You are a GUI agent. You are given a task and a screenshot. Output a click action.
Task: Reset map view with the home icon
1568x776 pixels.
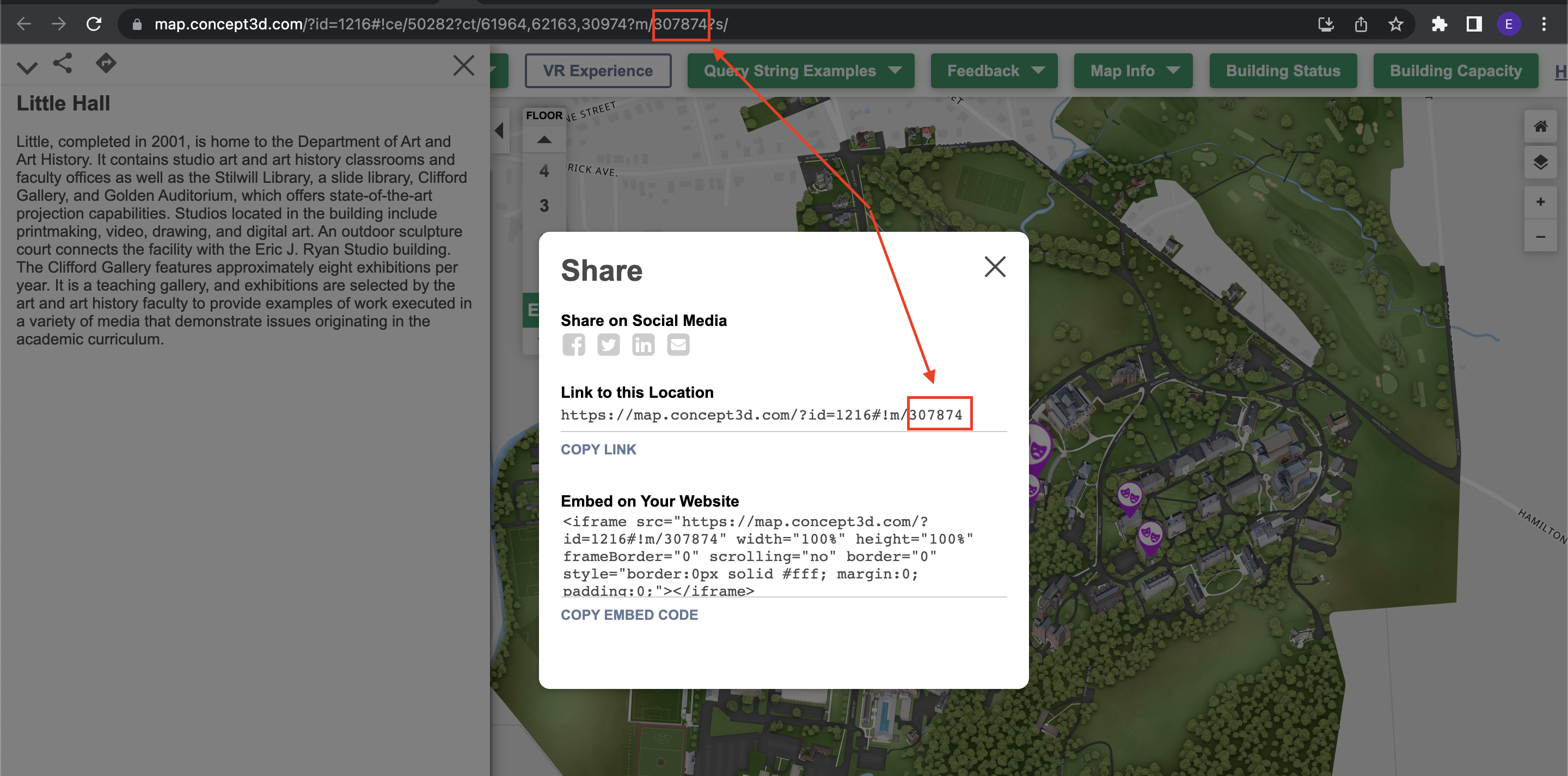1540,127
